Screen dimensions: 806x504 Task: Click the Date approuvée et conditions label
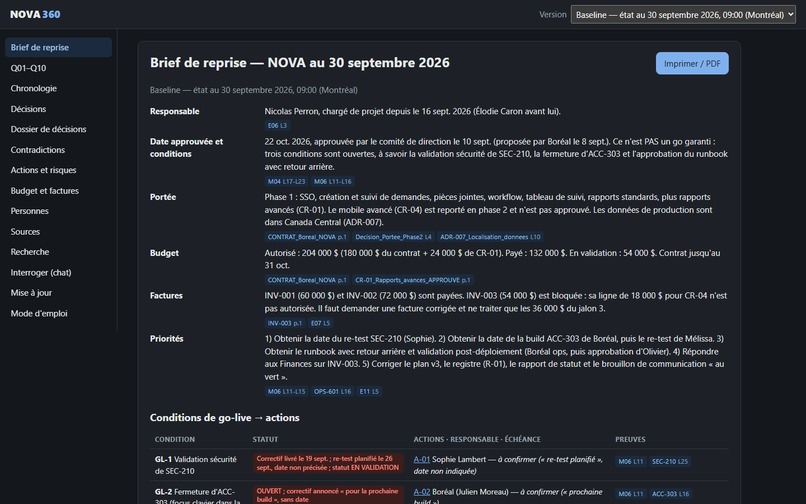(x=187, y=148)
